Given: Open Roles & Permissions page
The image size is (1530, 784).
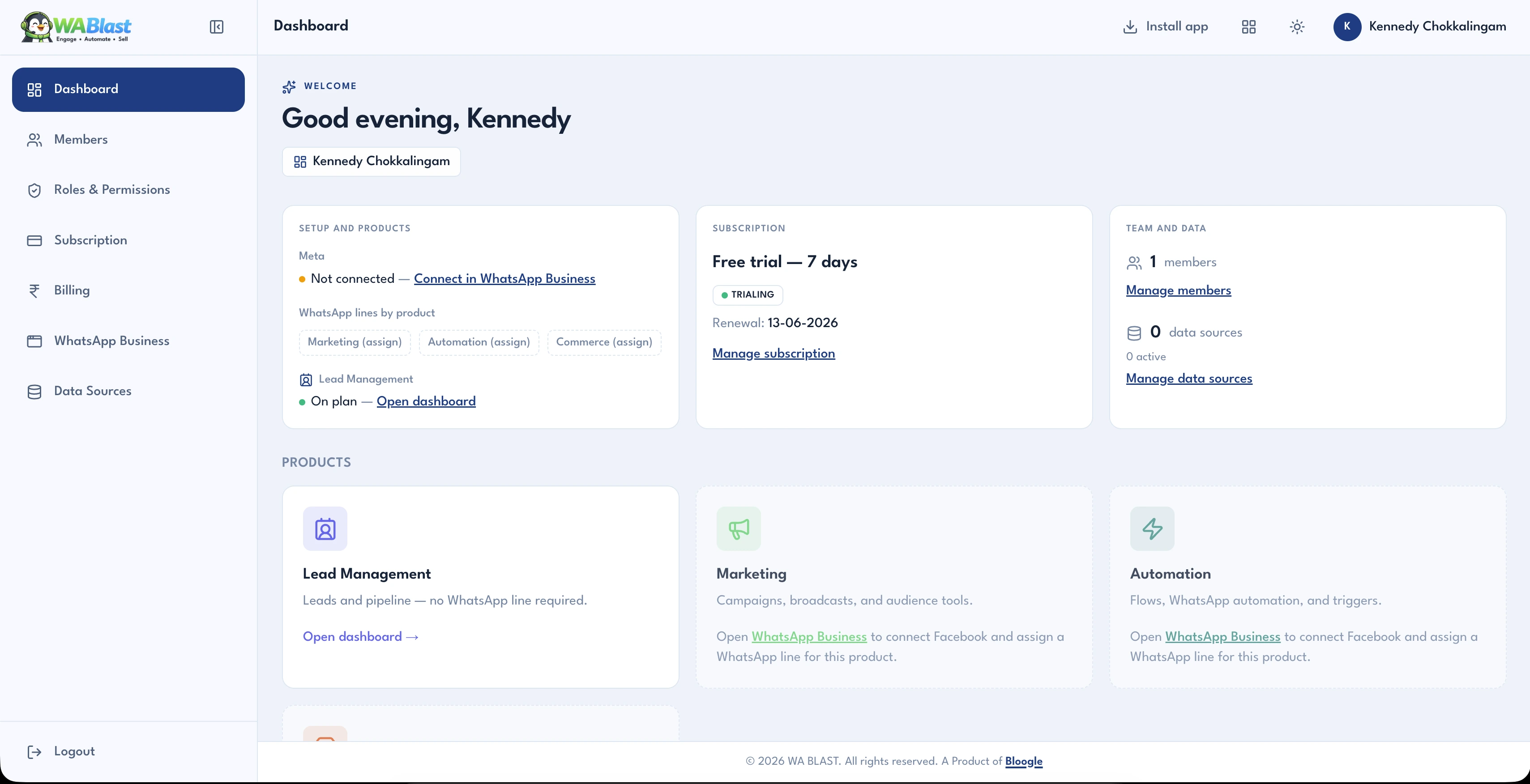Looking at the screenshot, I should point(128,190).
